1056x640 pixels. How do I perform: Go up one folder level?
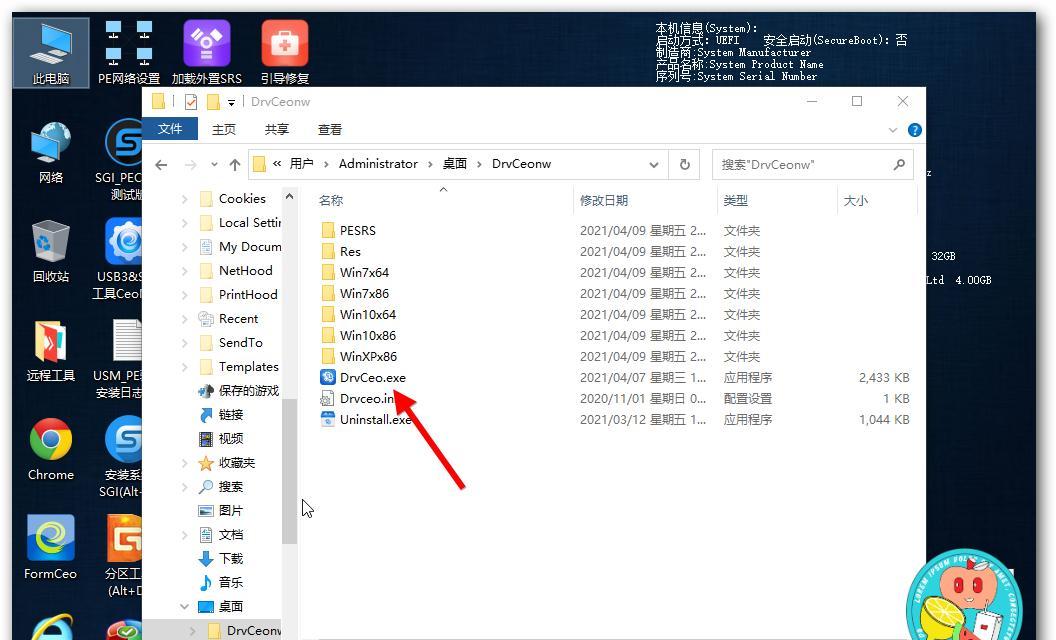pyautogui.click(x=234, y=164)
